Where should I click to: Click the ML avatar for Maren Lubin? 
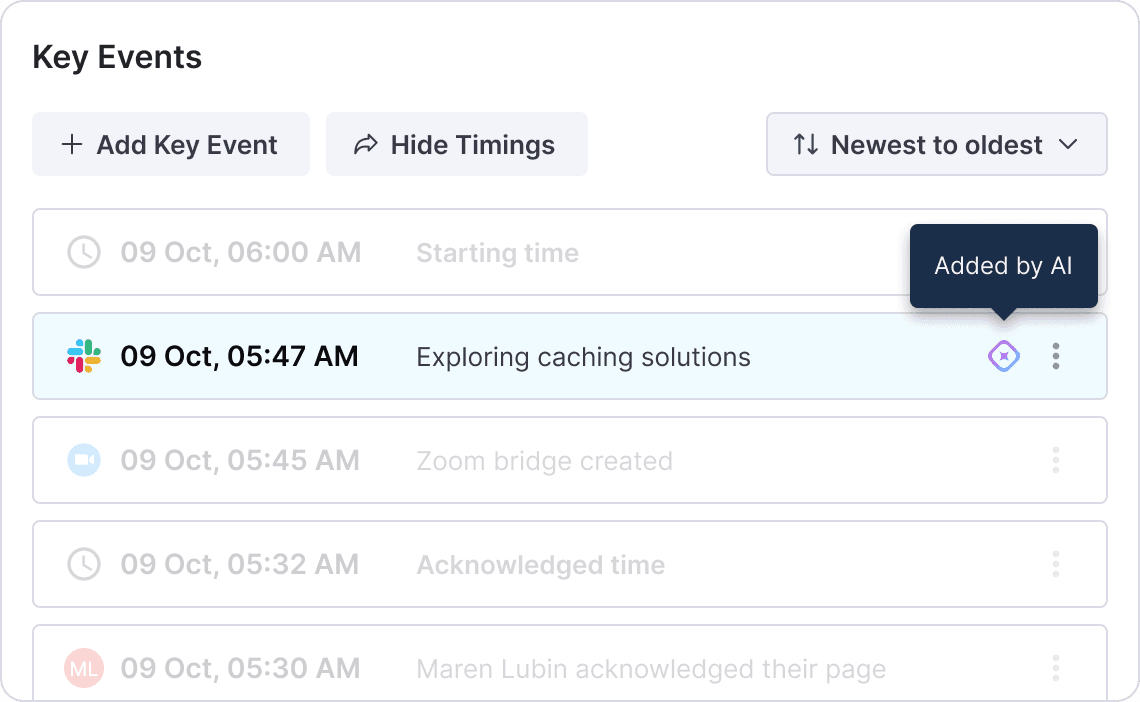tap(84, 668)
